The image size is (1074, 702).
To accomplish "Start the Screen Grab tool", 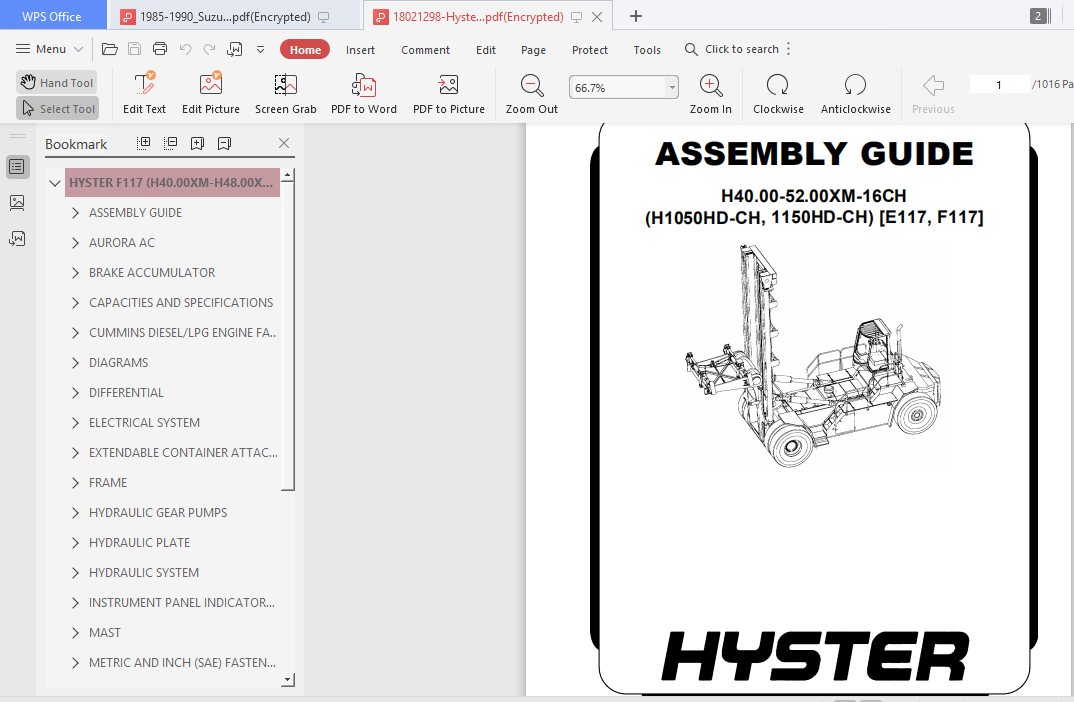I will (x=286, y=93).
